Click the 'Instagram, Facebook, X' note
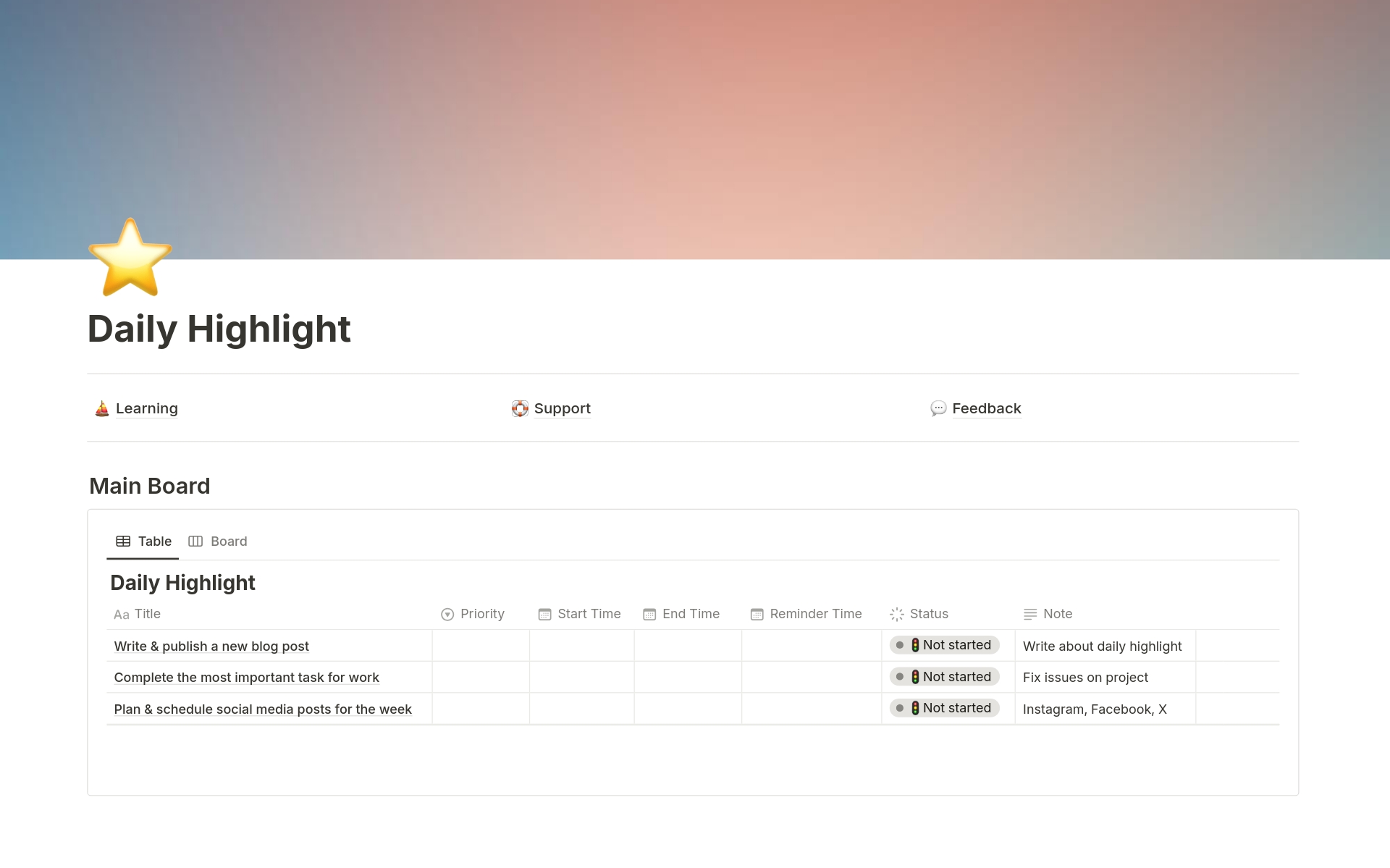1390x868 pixels. point(1095,709)
